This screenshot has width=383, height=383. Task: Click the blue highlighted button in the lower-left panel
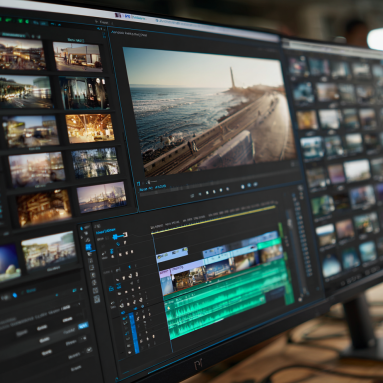point(83,326)
